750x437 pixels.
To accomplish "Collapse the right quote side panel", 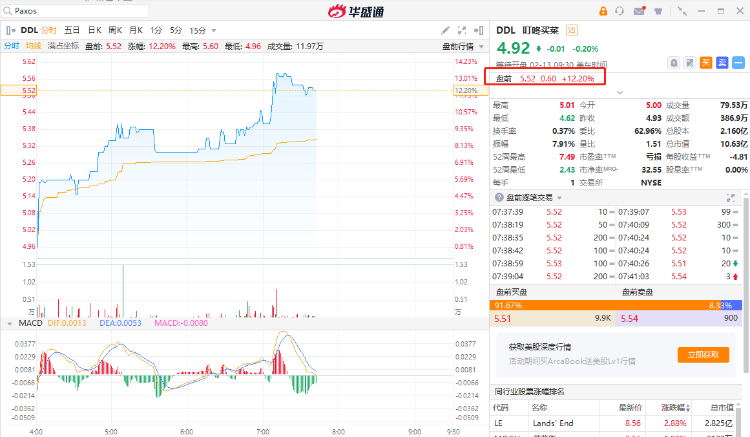I will (478, 31).
